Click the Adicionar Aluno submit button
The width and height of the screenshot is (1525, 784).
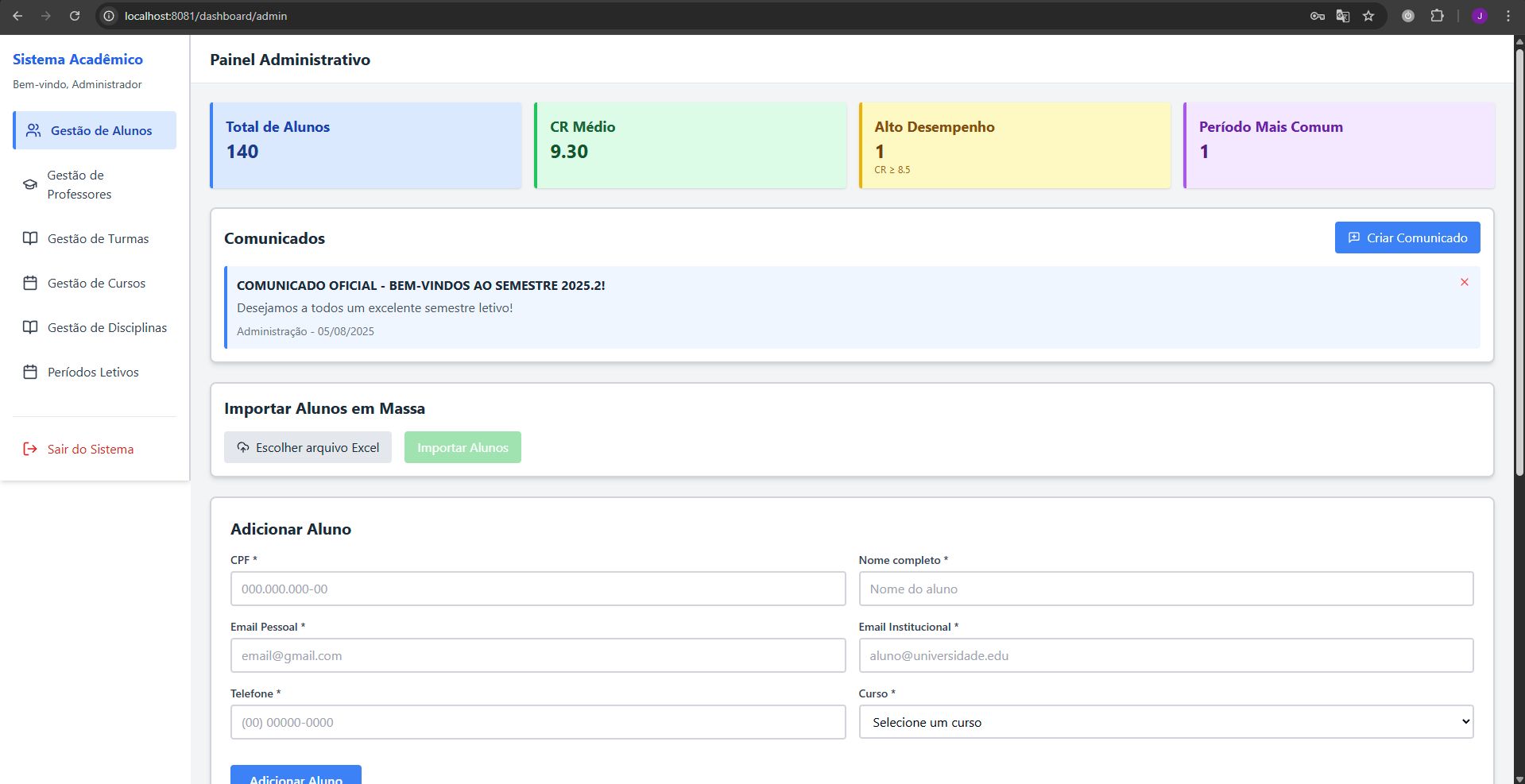296,775
